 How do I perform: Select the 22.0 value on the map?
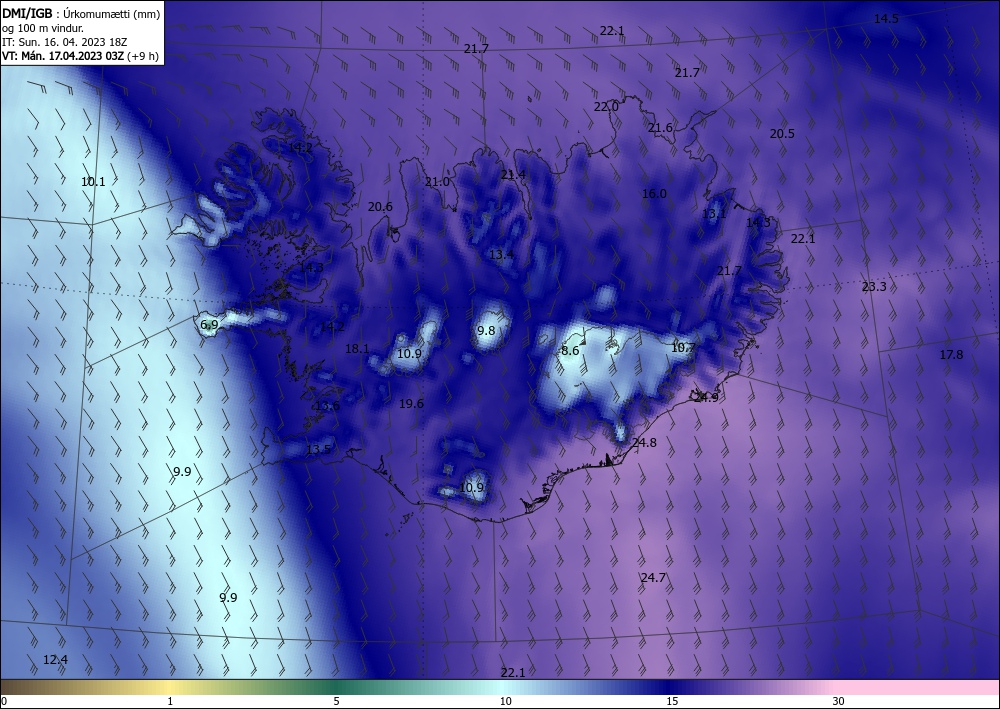[606, 107]
